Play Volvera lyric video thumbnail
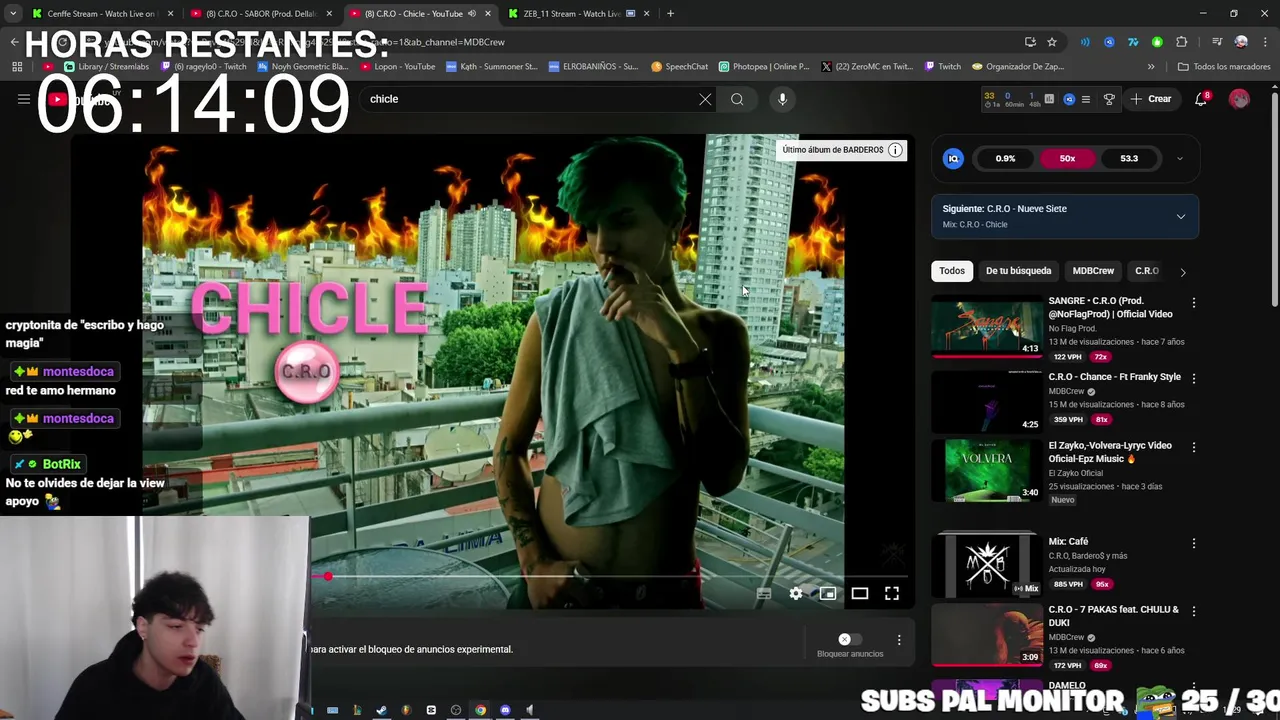This screenshot has width=1280, height=720. (986, 470)
